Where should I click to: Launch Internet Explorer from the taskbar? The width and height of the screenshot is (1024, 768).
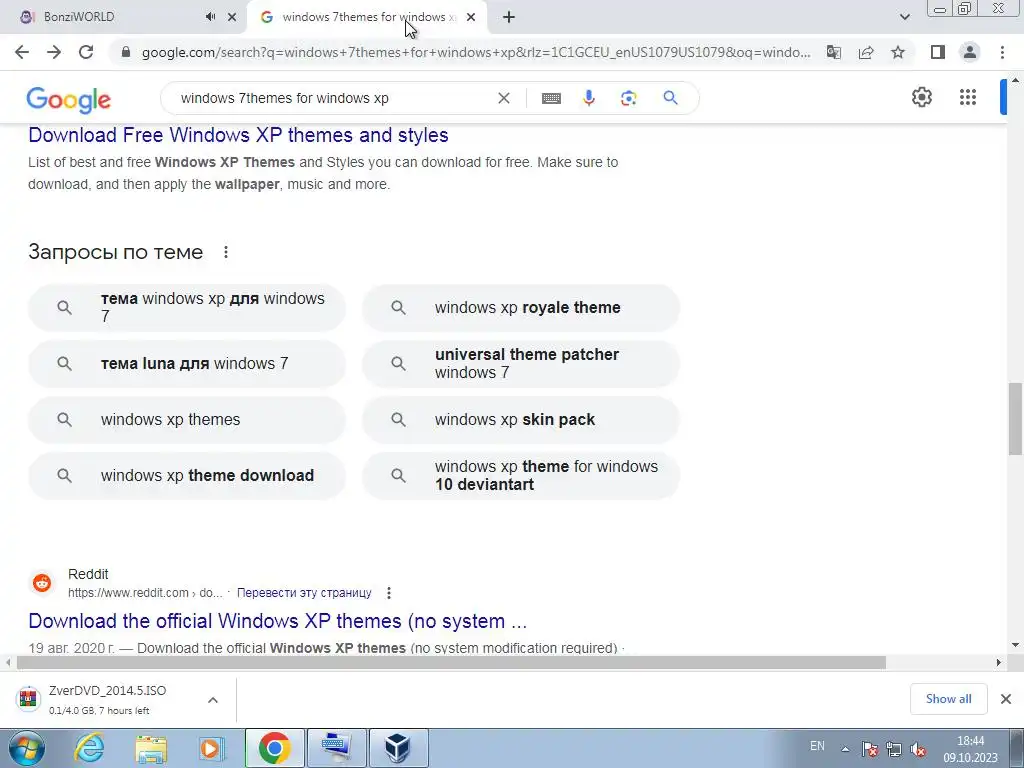pos(89,748)
